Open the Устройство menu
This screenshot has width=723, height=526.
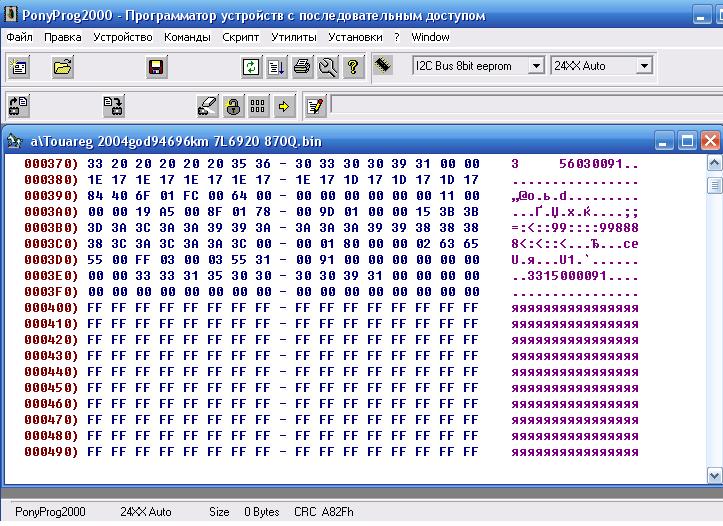[123, 37]
